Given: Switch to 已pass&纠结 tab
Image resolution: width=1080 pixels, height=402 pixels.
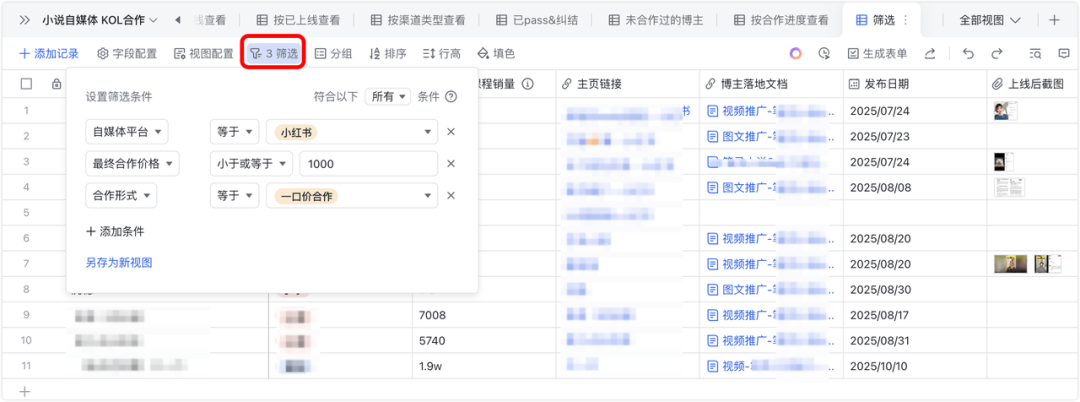Looking at the screenshot, I should [537, 20].
